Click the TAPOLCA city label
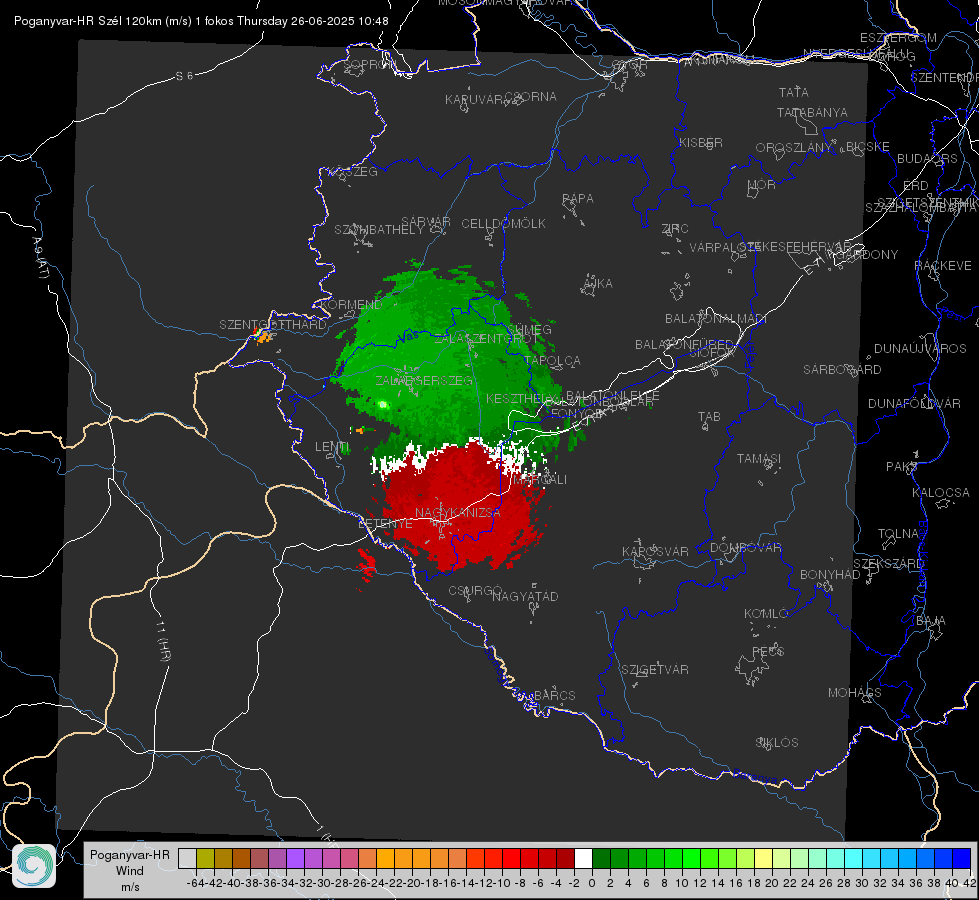979x900 pixels. click(553, 361)
